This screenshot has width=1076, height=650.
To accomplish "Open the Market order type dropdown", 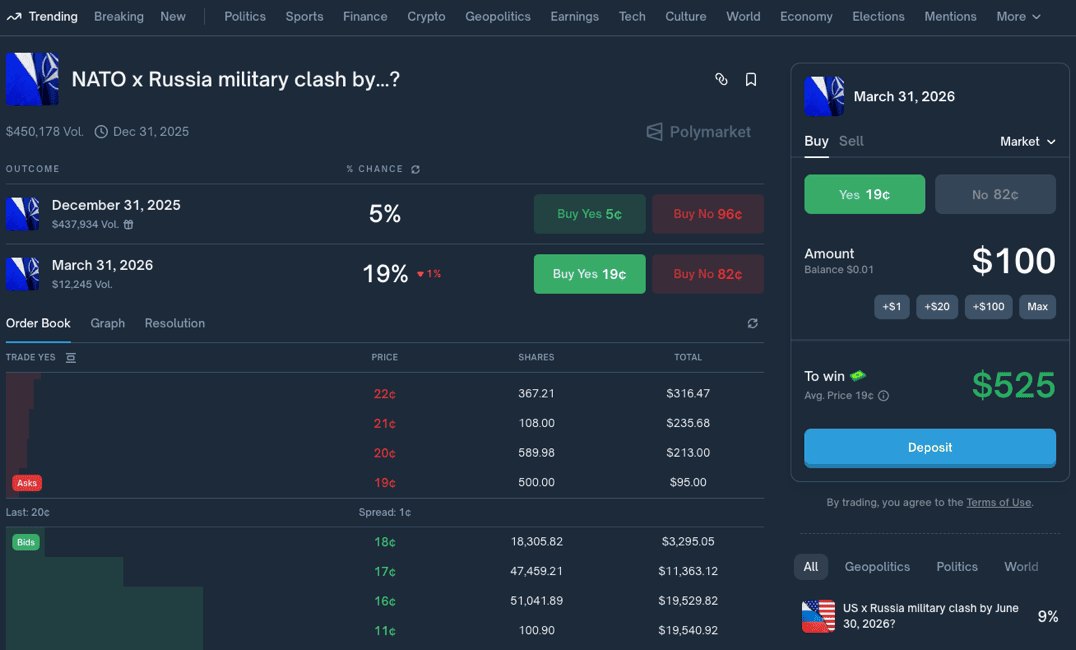I will point(1027,142).
